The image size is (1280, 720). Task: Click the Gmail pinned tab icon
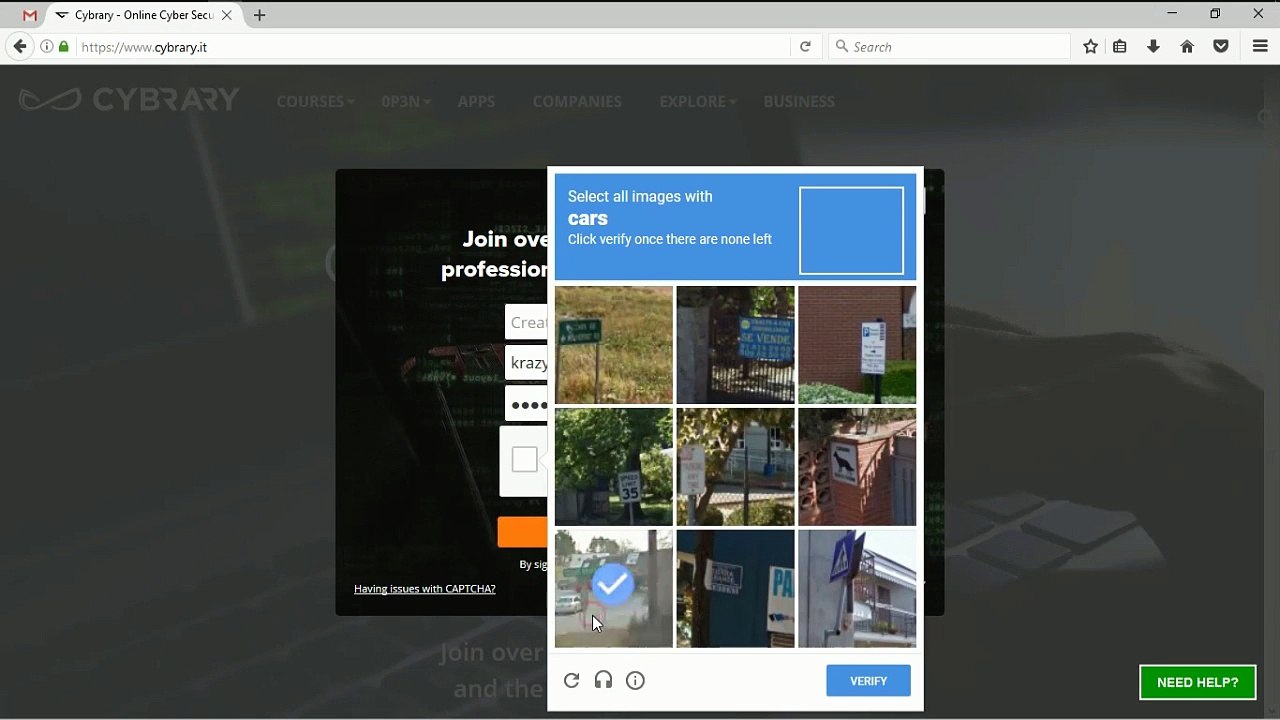point(30,15)
